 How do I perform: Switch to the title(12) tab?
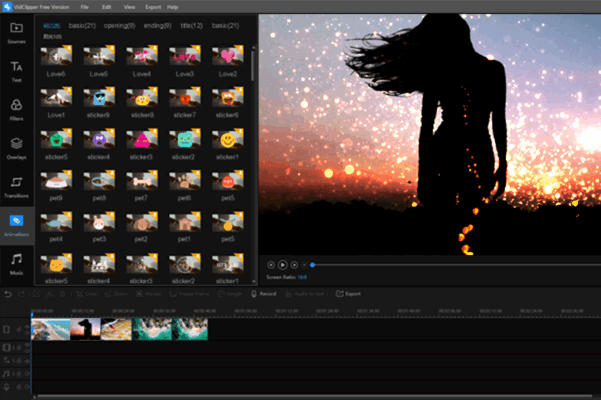click(x=191, y=26)
